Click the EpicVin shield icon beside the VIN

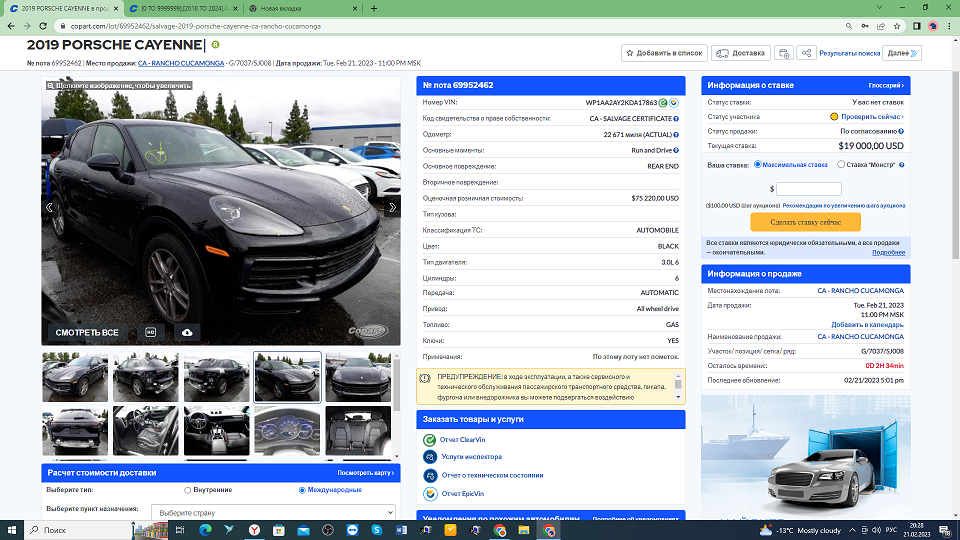coord(674,103)
